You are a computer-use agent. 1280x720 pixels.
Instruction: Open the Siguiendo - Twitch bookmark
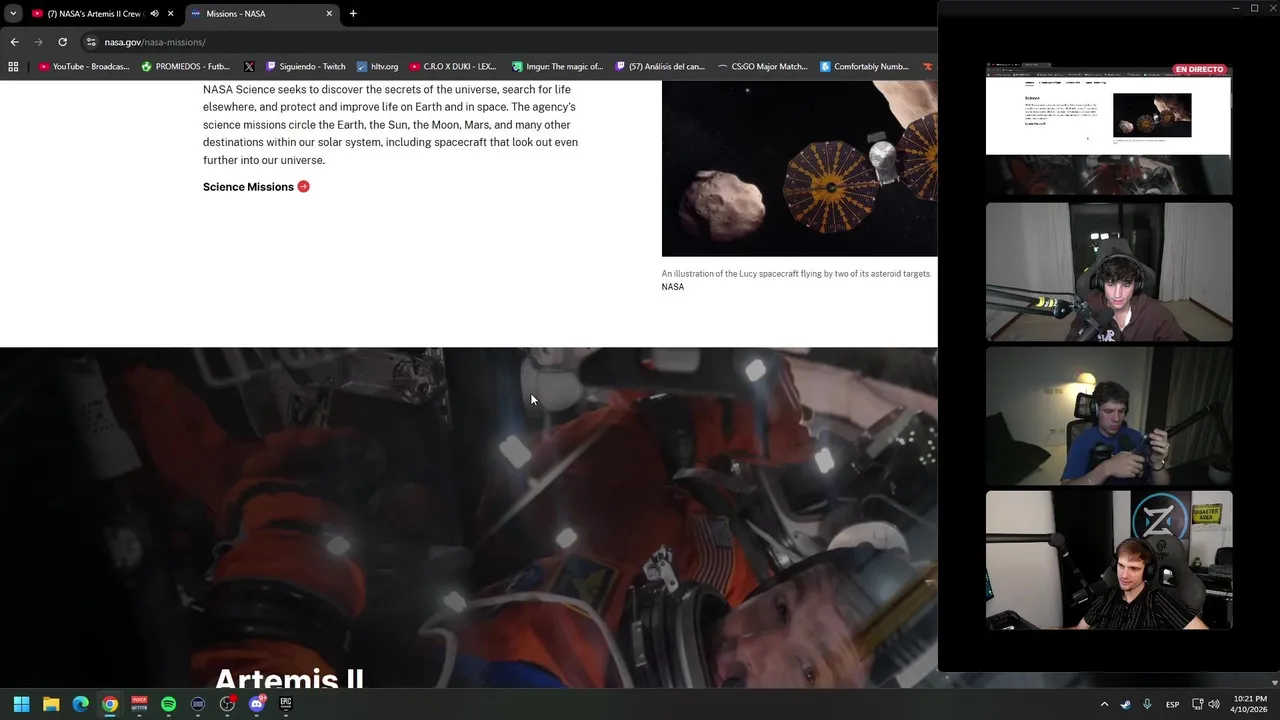305,67
